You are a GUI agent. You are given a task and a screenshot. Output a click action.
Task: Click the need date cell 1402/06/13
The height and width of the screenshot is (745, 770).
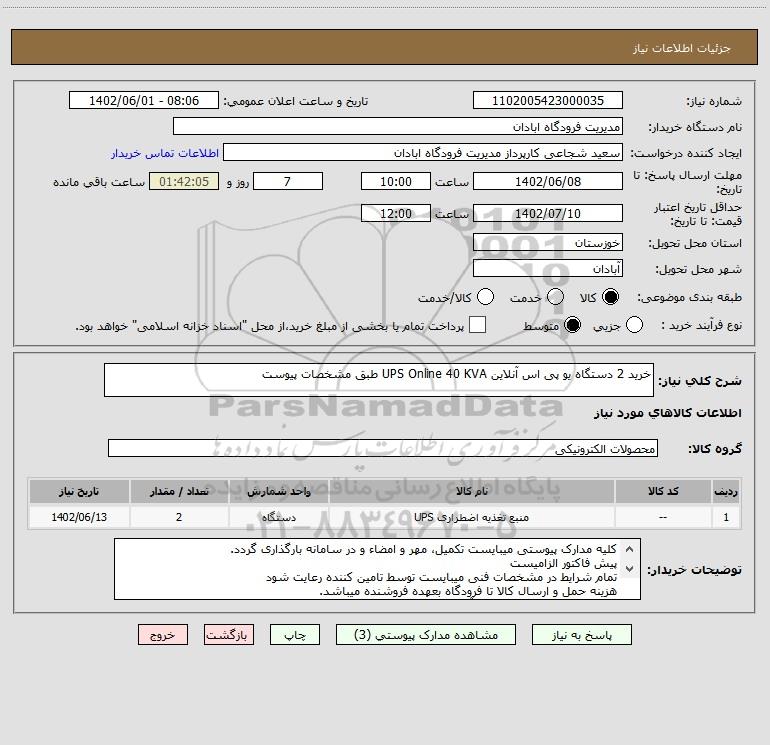(x=79, y=517)
